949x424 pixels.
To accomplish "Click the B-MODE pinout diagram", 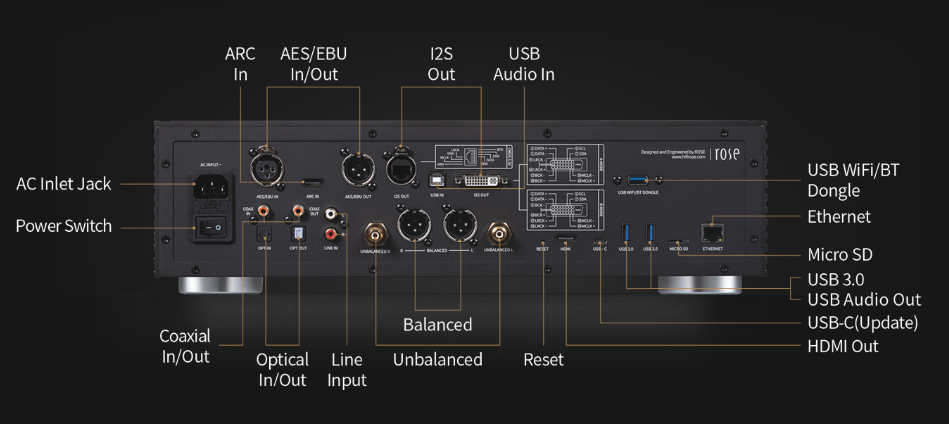I will coord(563,209).
